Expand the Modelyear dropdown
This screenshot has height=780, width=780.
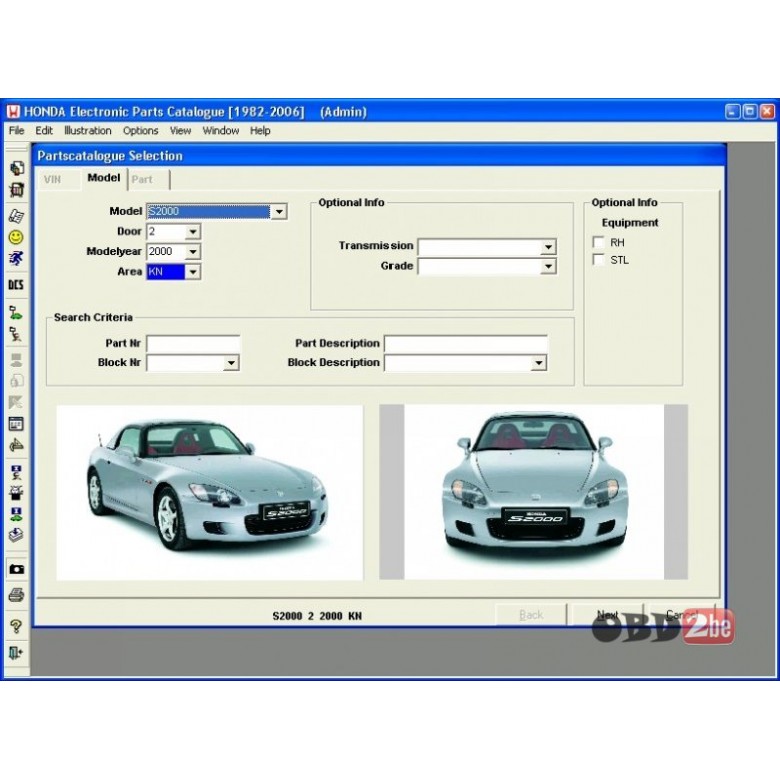pos(193,252)
